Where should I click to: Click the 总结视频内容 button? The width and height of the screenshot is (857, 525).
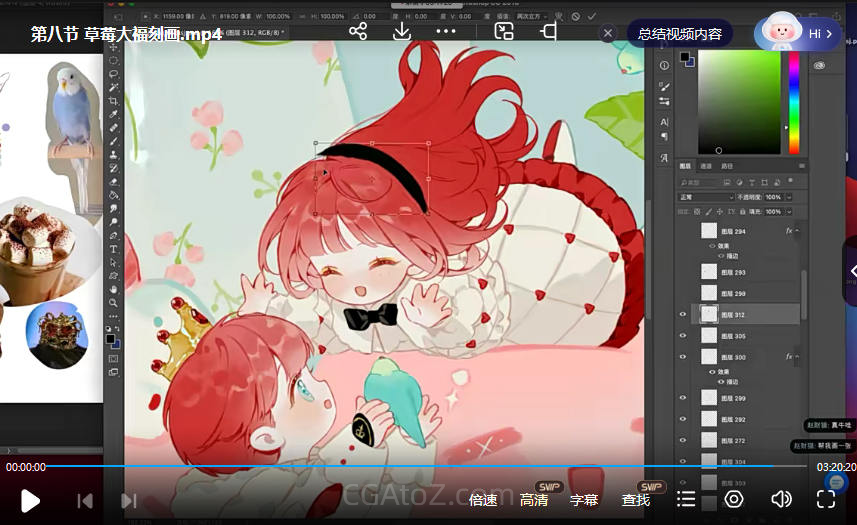[680, 33]
